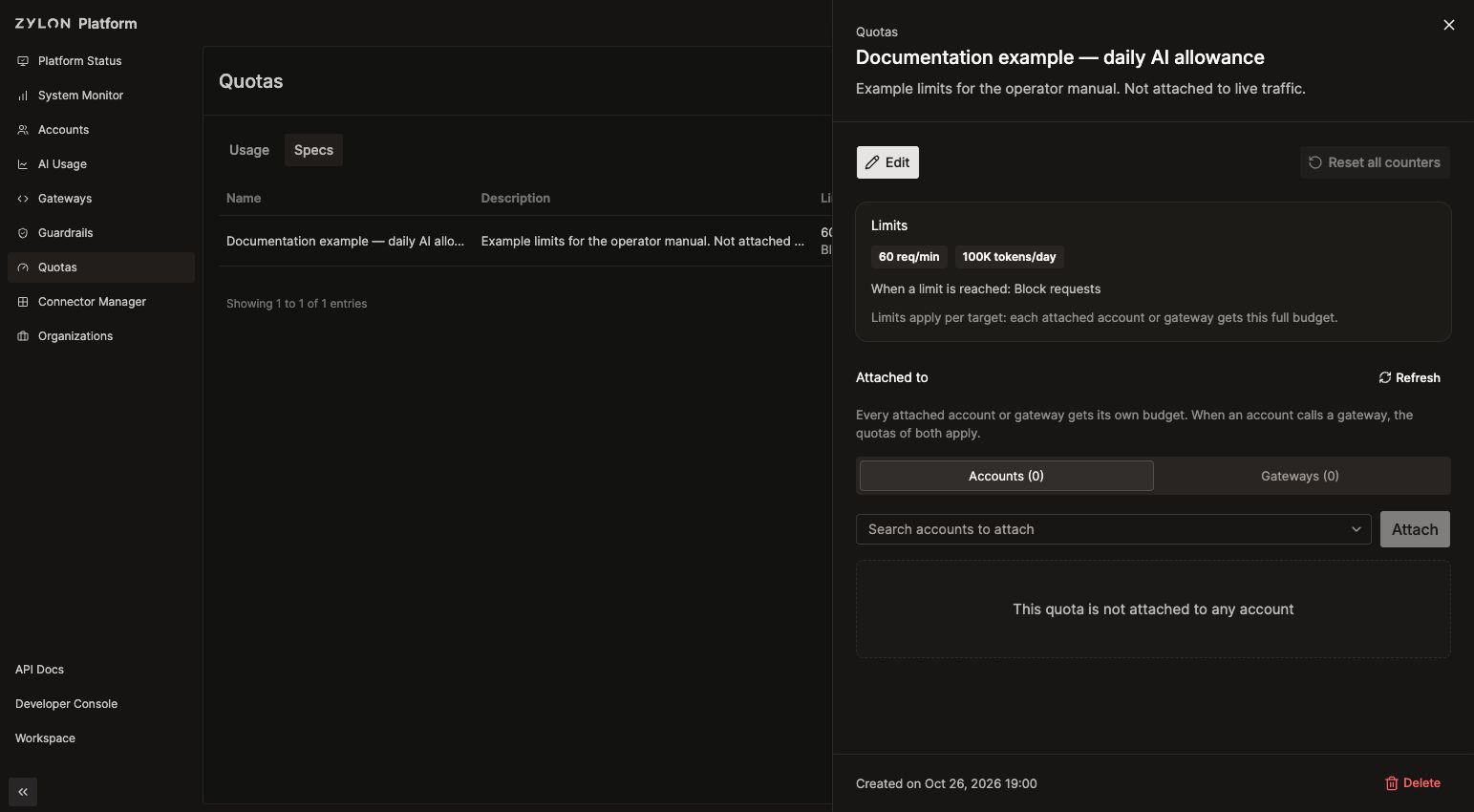
Task: Click the Quotas gauge icon in sidebar
Action: point(23,267)
